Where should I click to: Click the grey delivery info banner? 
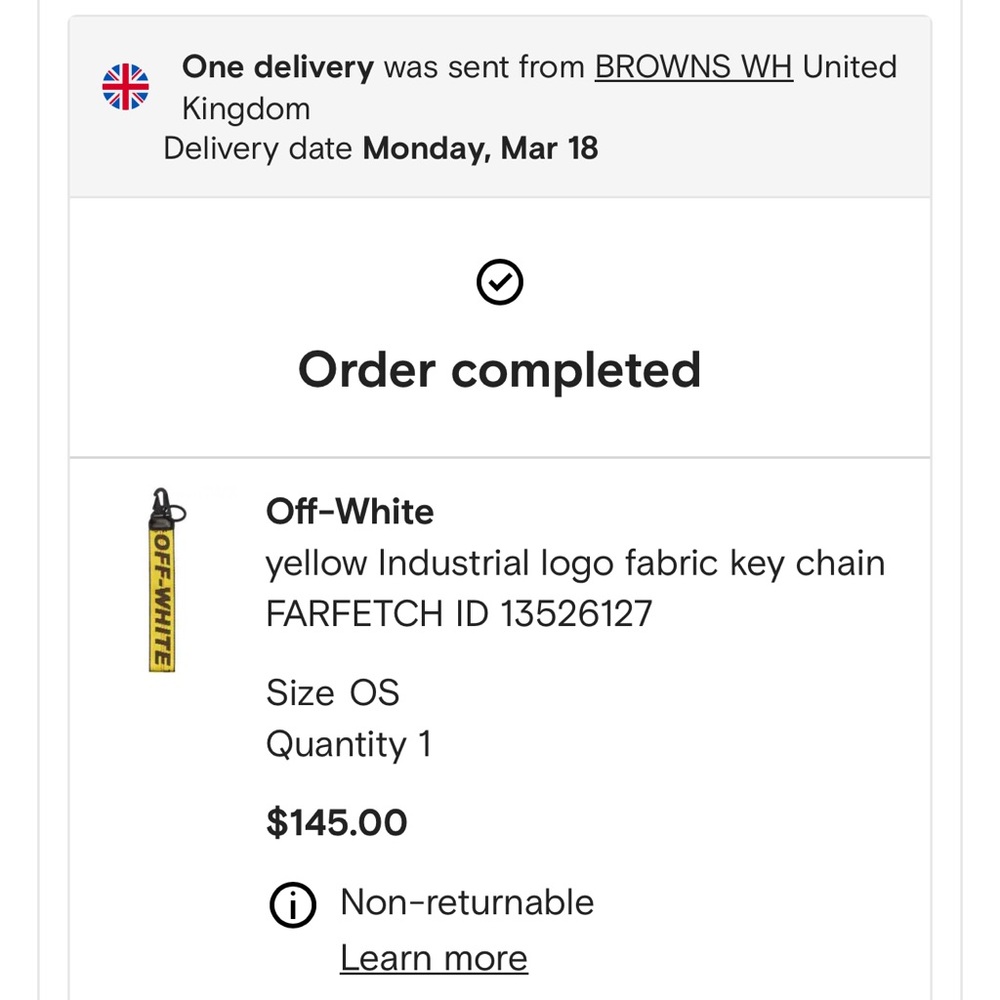coord(500,107)
